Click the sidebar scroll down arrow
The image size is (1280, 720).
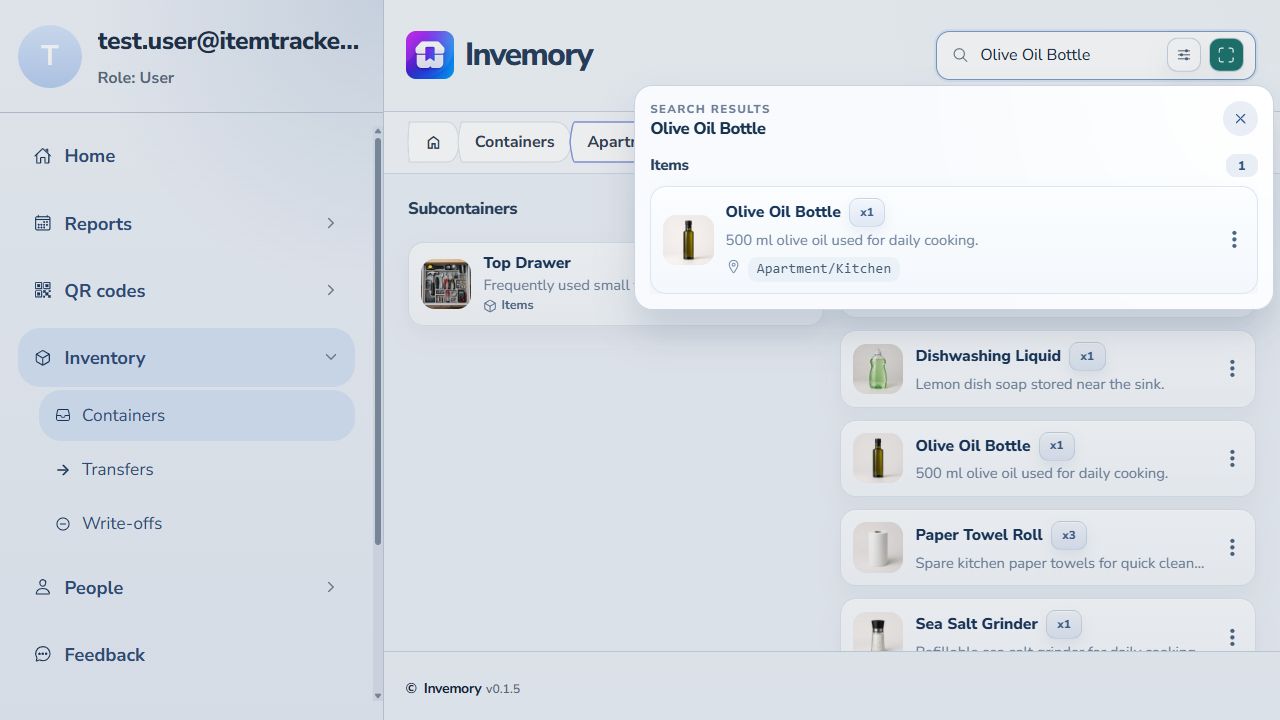point(377,696)
